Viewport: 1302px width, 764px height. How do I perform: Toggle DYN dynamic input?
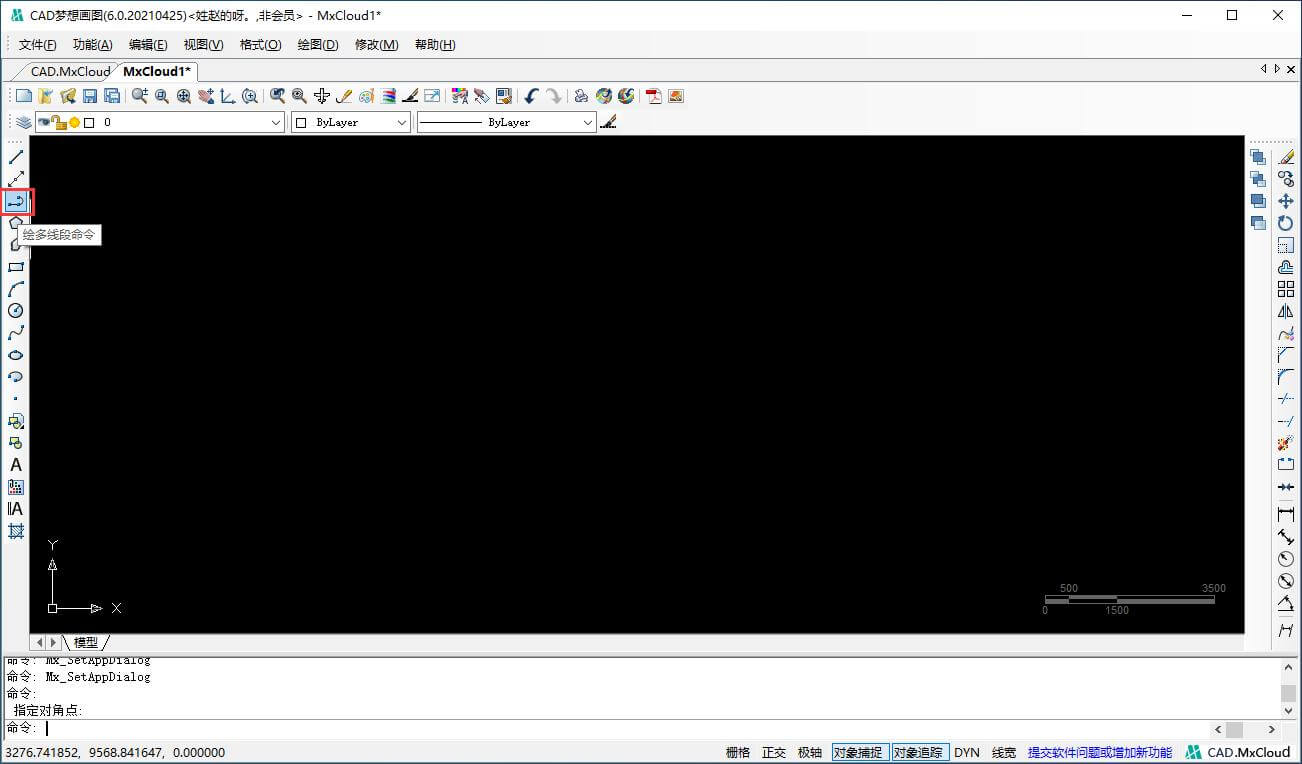click(967, 752)
